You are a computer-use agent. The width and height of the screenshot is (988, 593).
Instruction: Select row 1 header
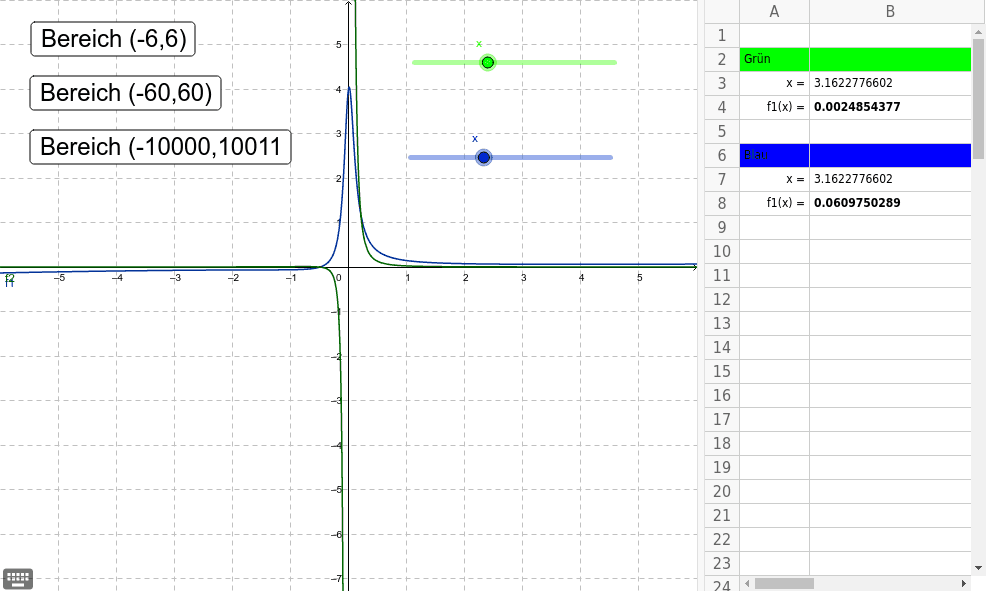coord(722,35)
